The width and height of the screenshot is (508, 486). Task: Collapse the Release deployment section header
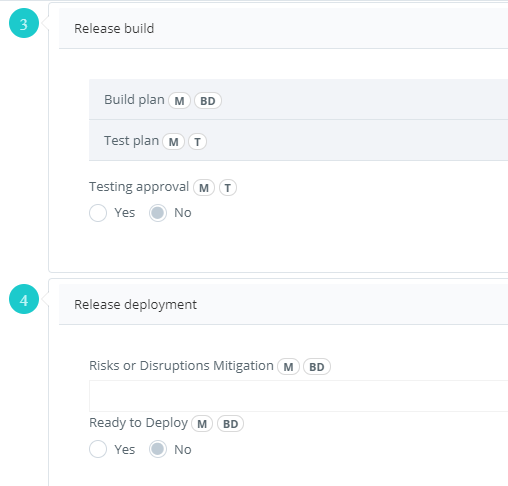click(283, 304)
